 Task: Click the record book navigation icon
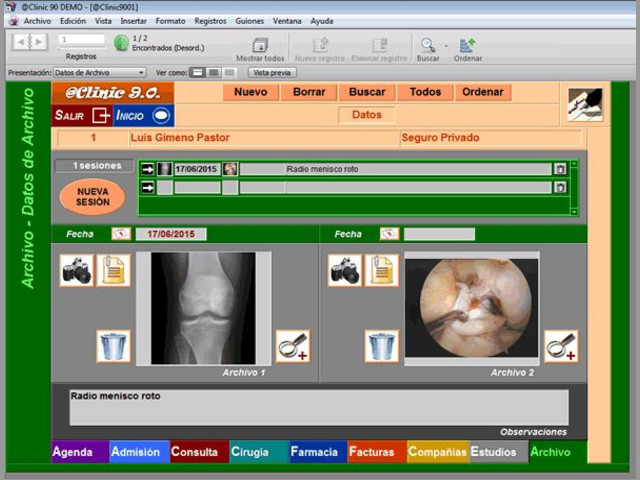(30, 42)
